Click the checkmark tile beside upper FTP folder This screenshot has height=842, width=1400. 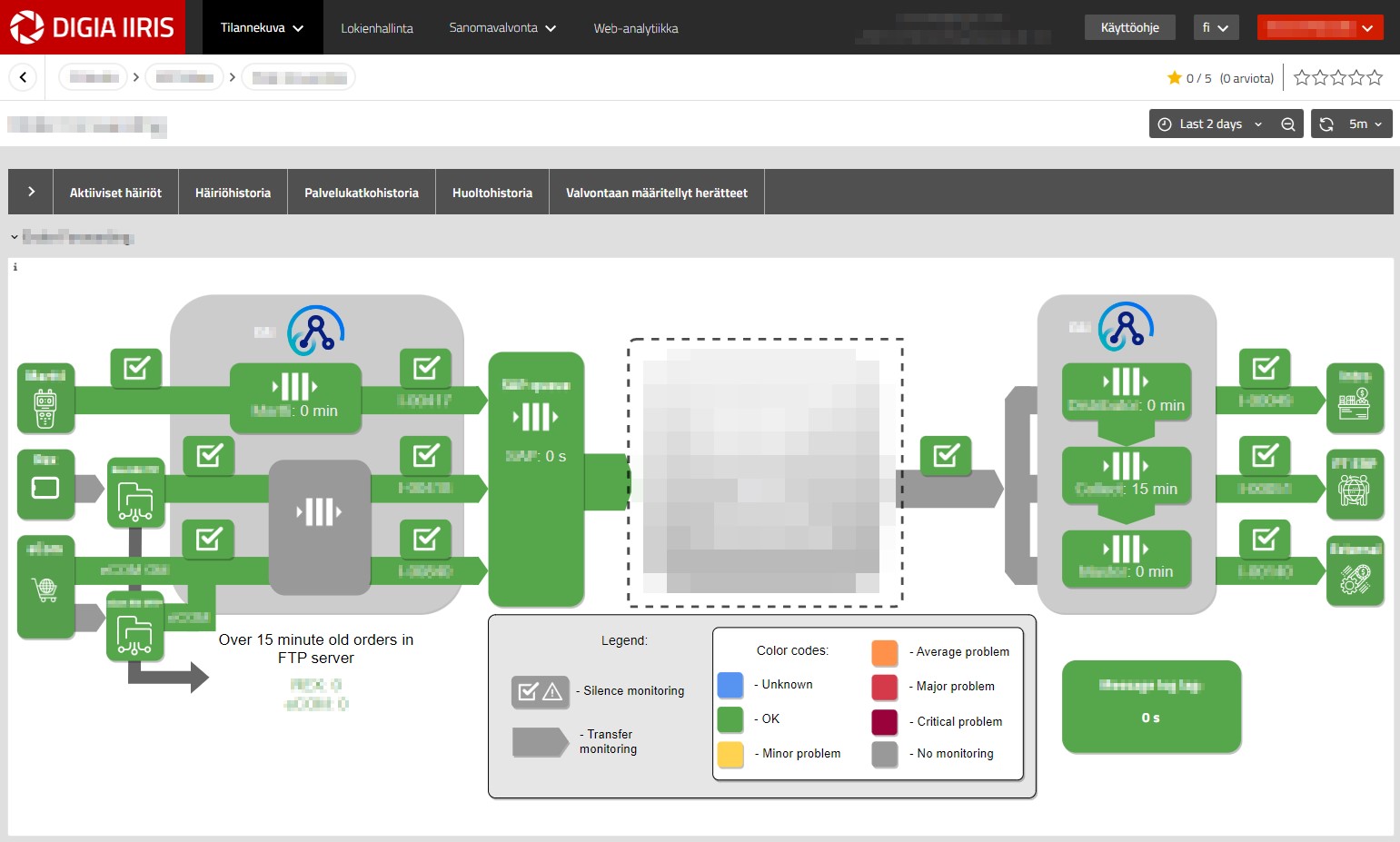coord(209,455)
